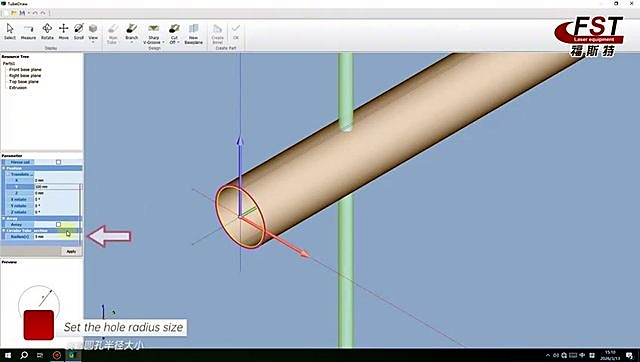Image resolution: width=640 pixels, height=362 pixels.
Task: Collapse the Translate subgroup
Action: pos(8,174)
